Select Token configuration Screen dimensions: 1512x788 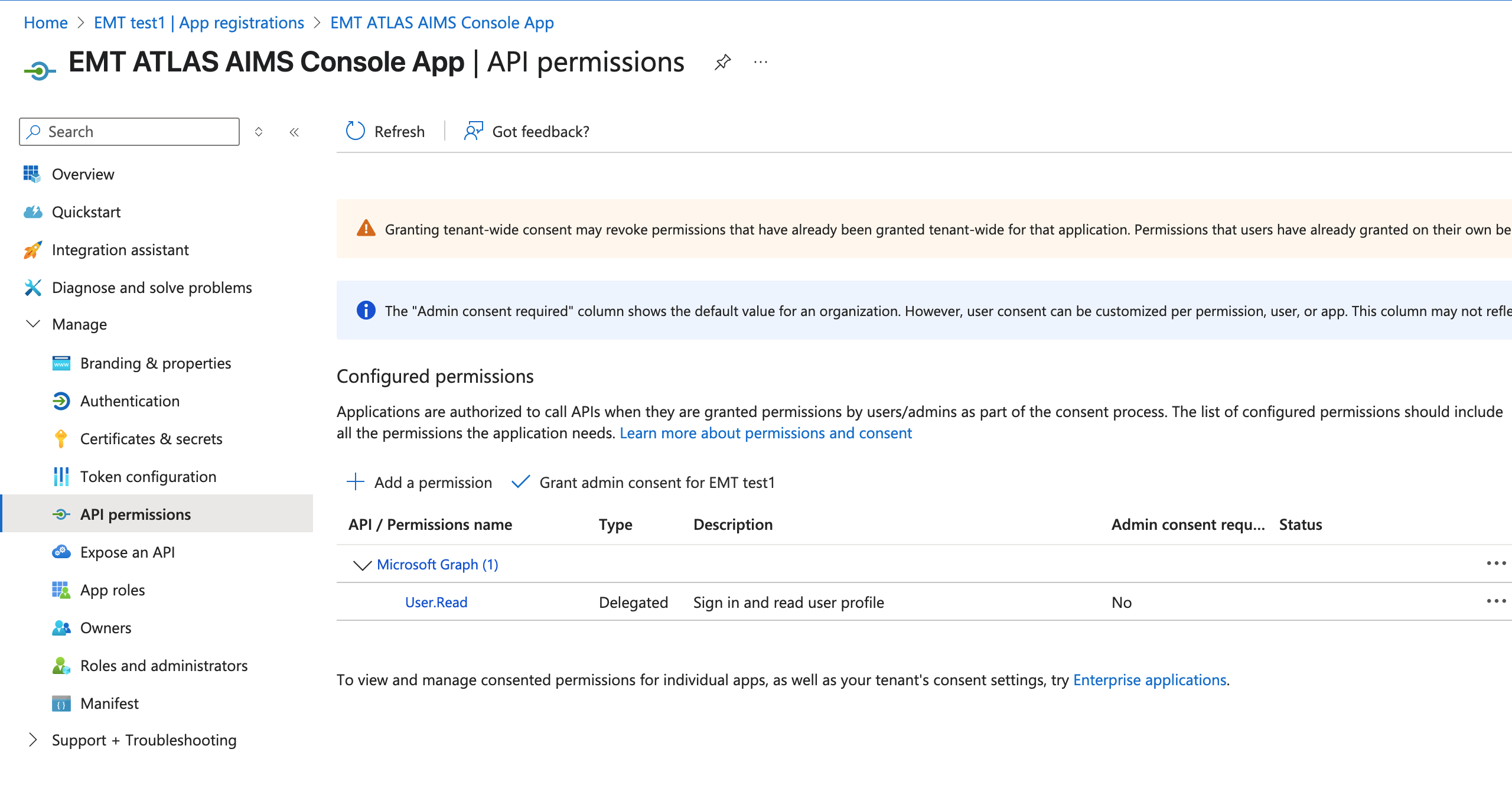click(x=148, y=477)
